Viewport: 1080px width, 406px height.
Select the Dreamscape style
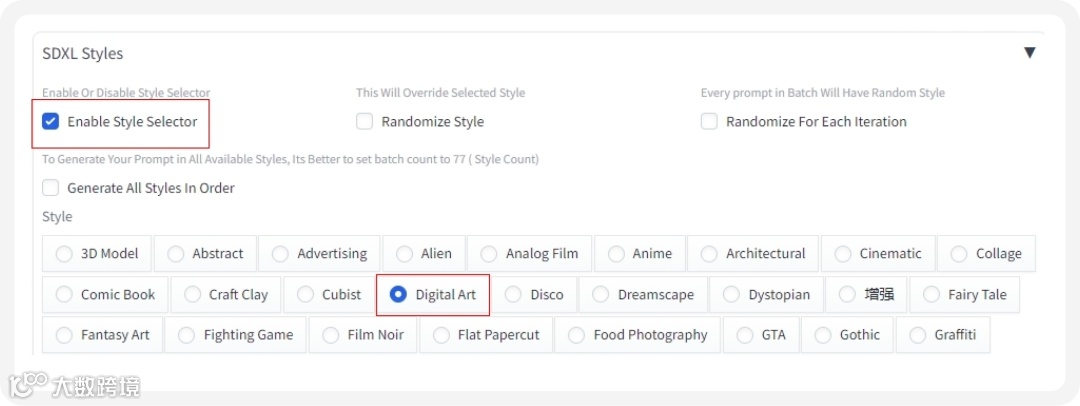601,295
